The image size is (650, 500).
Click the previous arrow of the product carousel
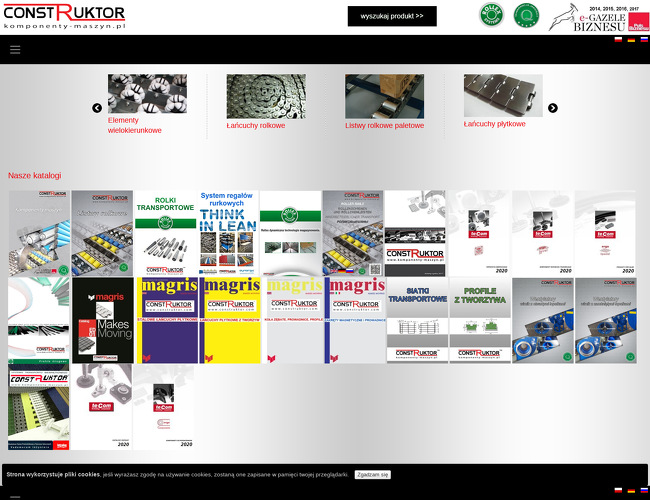point(97,108)
